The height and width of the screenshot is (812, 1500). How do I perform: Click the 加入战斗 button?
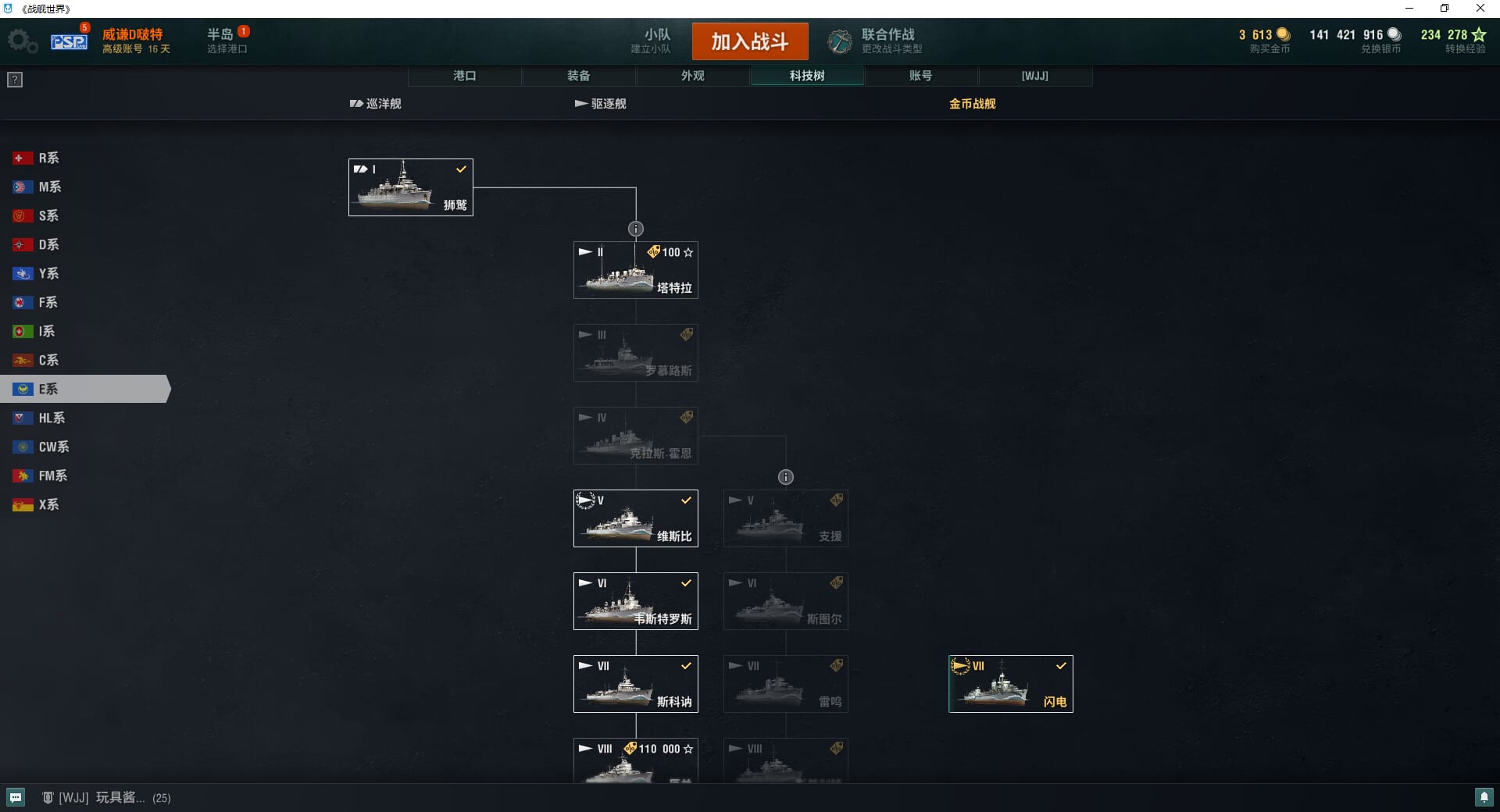[x=750, y=41]
